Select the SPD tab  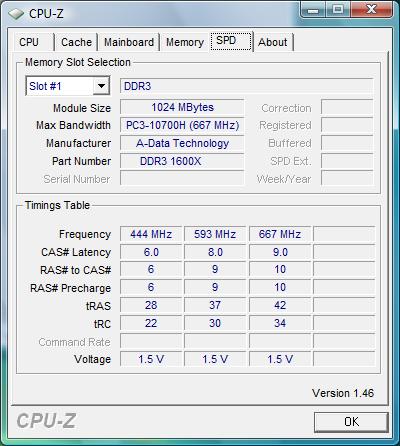tap(231, 41)
